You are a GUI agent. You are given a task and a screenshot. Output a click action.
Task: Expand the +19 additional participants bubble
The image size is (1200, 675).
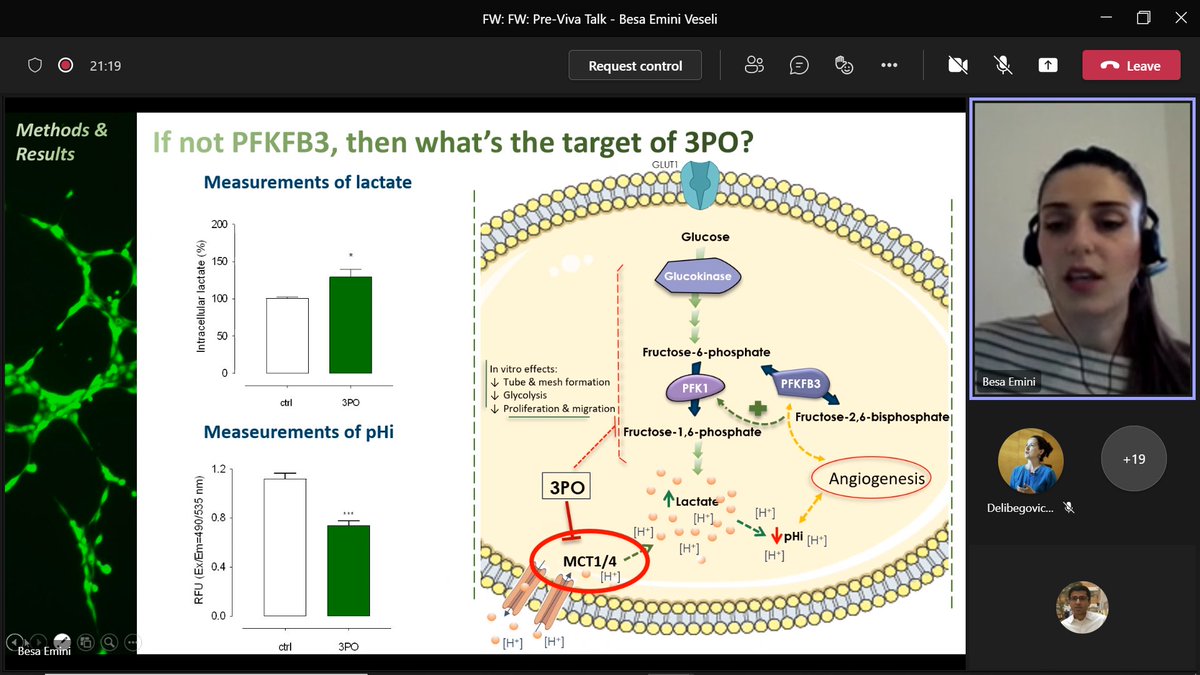(1133, 460)
